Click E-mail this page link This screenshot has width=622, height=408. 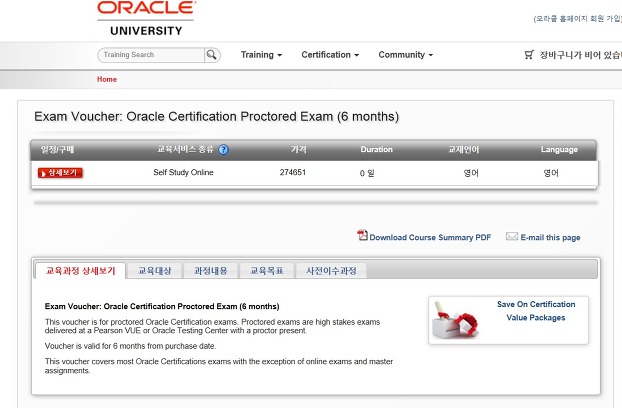550,238
